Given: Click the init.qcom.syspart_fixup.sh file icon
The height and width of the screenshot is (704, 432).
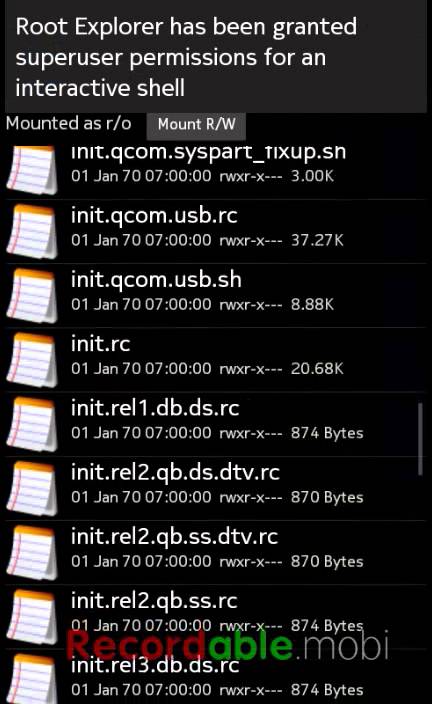Looking at the screenshot, I should 32,170.
